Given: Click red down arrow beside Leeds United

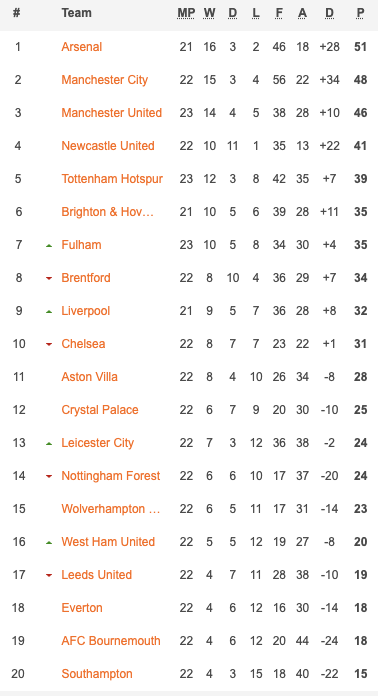Looking at the screenshot, I should 49,575.
